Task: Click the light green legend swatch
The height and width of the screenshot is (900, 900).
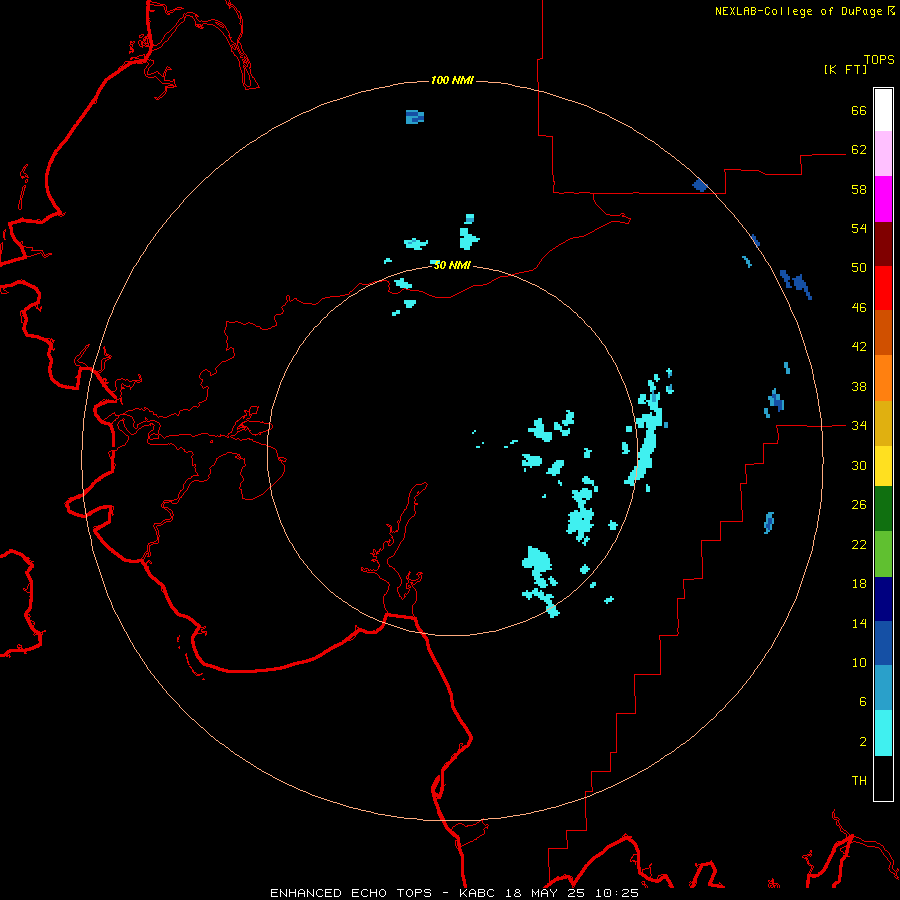Action: [x=883, y=554]
